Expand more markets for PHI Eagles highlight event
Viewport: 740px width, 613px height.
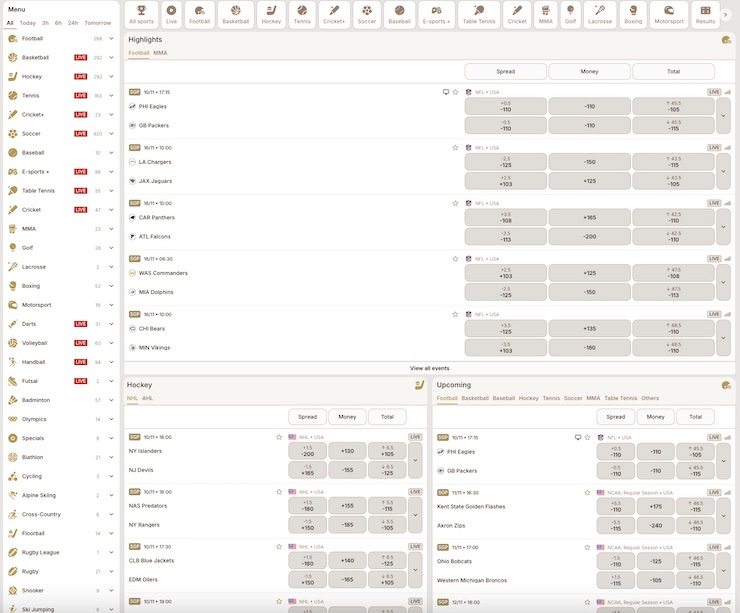point(723,116)
